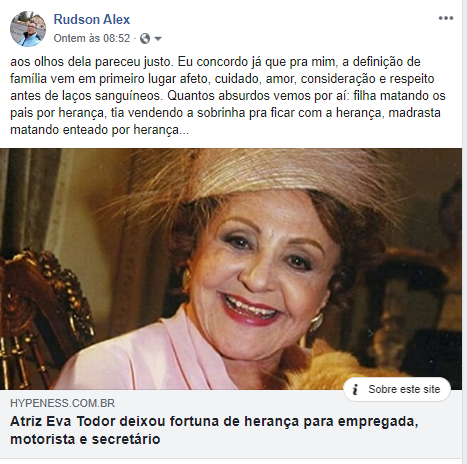Click the link preview card footer area
467x464 pixels.
point(231,424)
